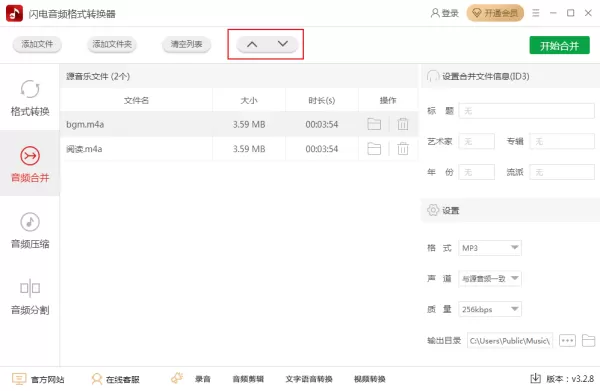Click the 大小 column header
Image resolution: width=600 pixels, height=391 pixels.
pos(249,101)
